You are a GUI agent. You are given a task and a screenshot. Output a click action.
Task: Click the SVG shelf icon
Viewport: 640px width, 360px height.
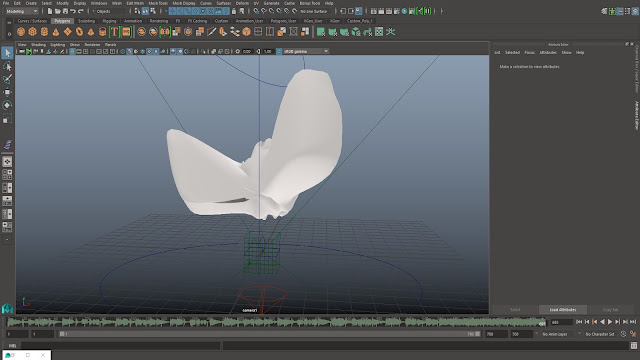pyautogui.click(x=126, y=31)
